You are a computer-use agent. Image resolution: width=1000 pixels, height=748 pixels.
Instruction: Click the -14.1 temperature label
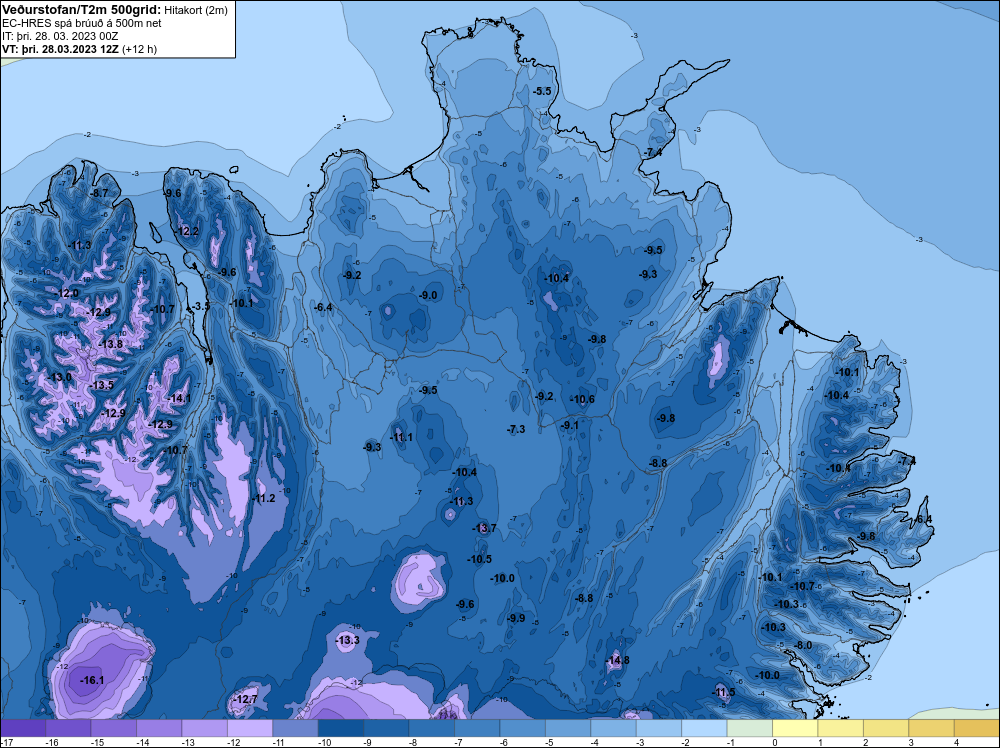[179, 398]
